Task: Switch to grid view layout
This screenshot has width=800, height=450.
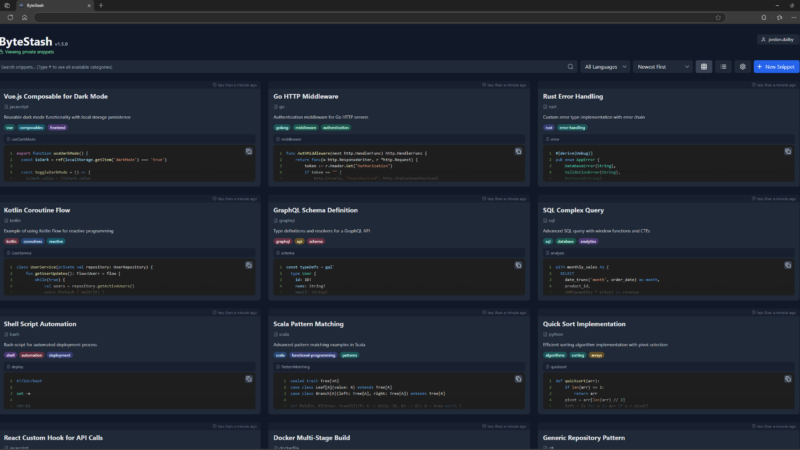Action: pyautogui.click(x=705, y=66)
